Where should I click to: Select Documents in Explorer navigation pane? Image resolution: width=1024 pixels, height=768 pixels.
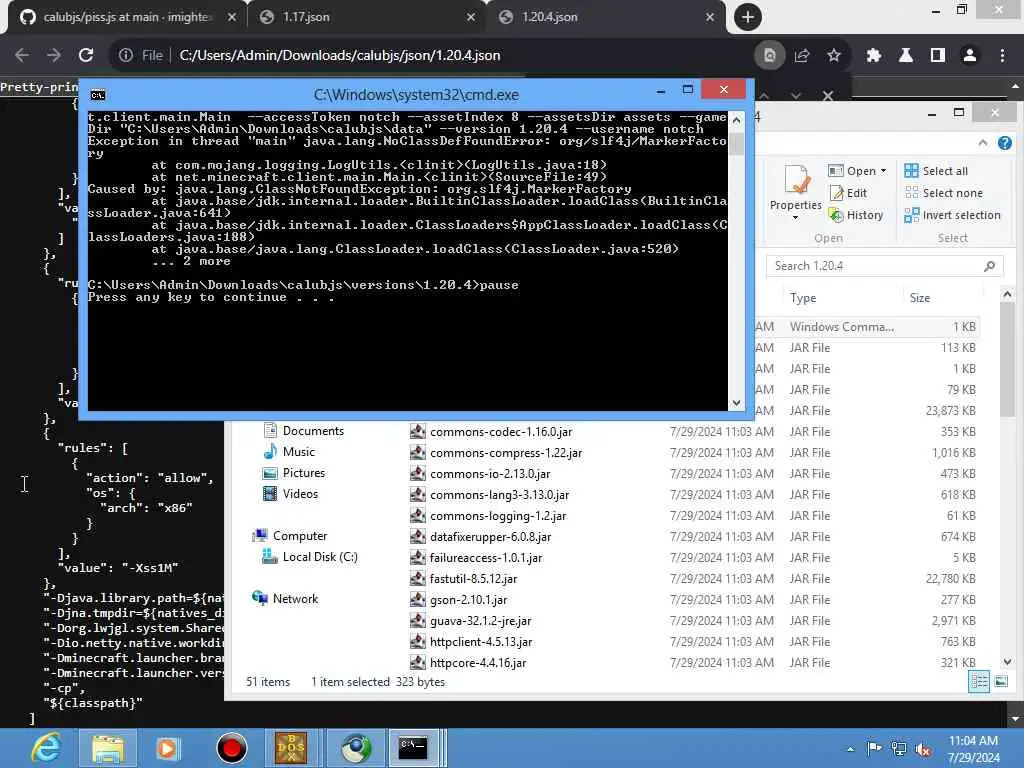point(304,431)
